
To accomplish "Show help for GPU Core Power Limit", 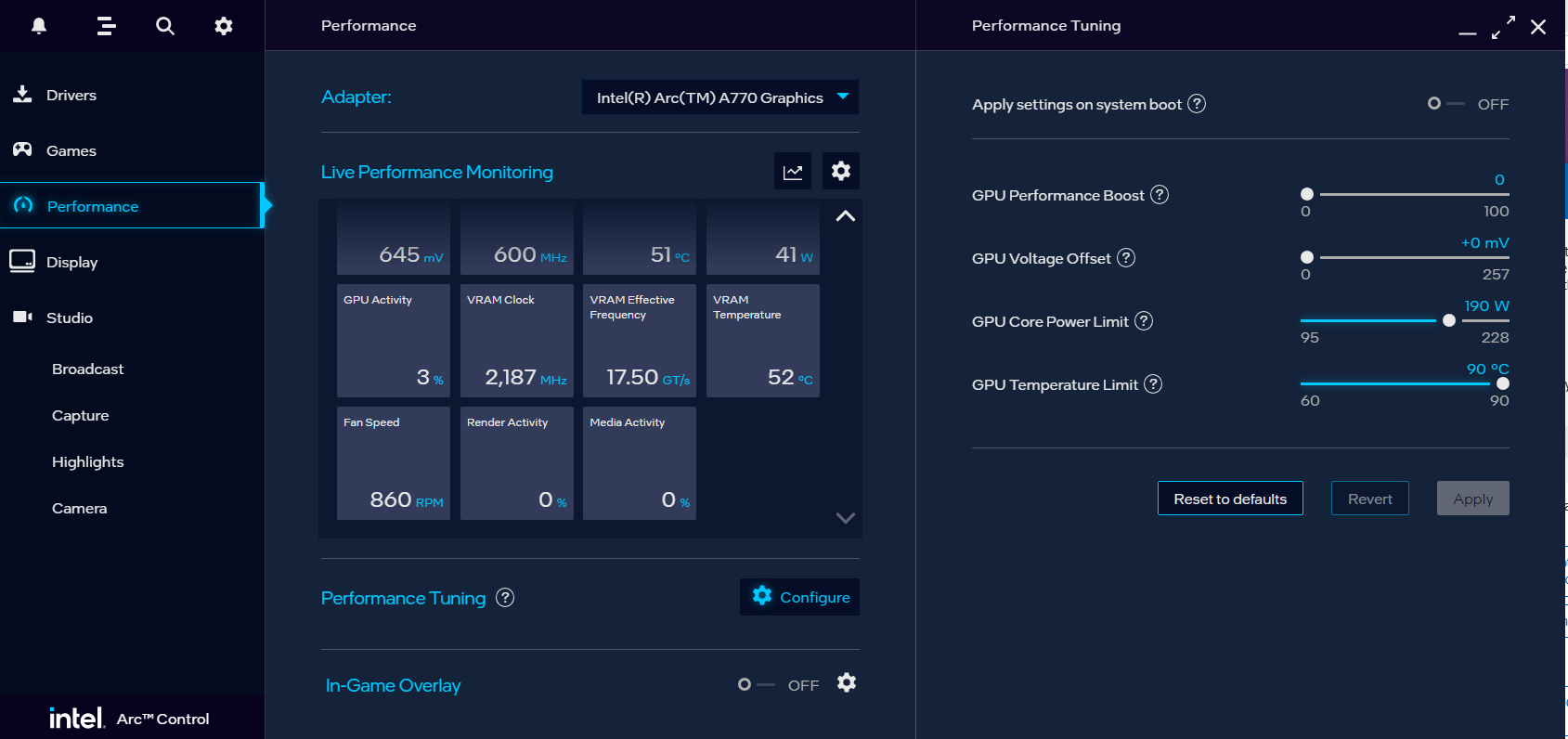I will (1144, 321).
